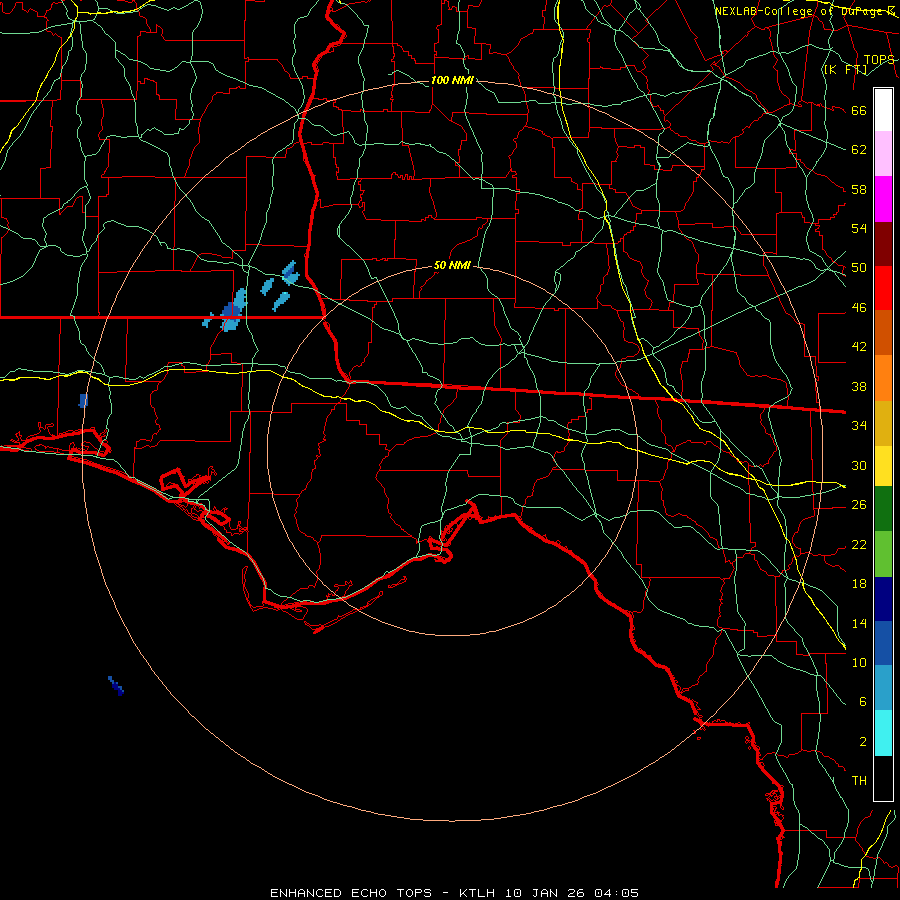Click the '100 NMI' range ring label

(x=452, y=80)
